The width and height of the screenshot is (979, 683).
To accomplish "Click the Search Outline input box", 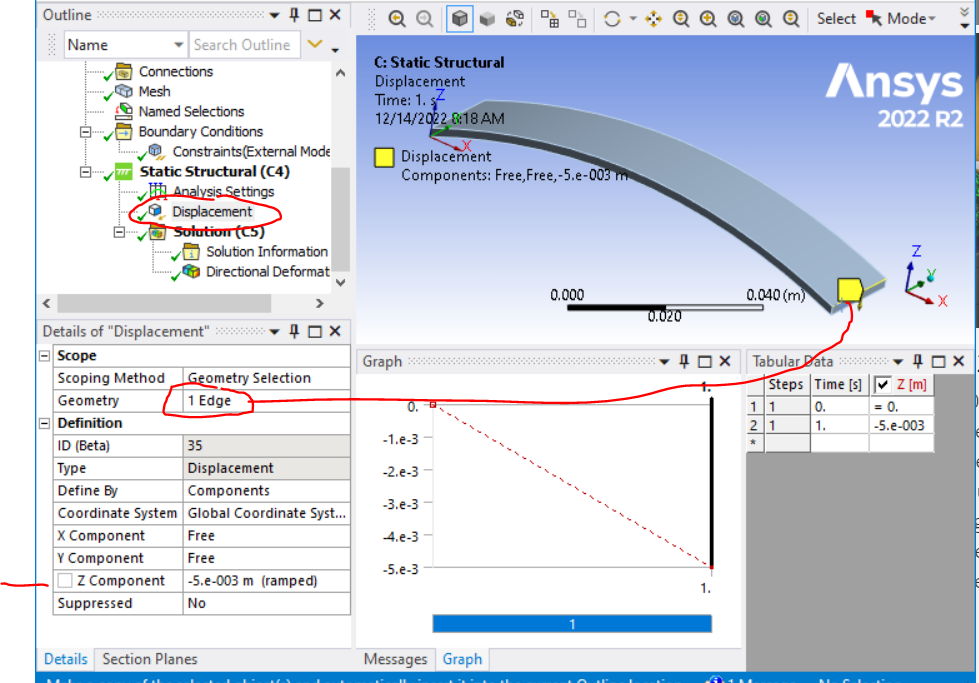I will [x=243, y=45].
